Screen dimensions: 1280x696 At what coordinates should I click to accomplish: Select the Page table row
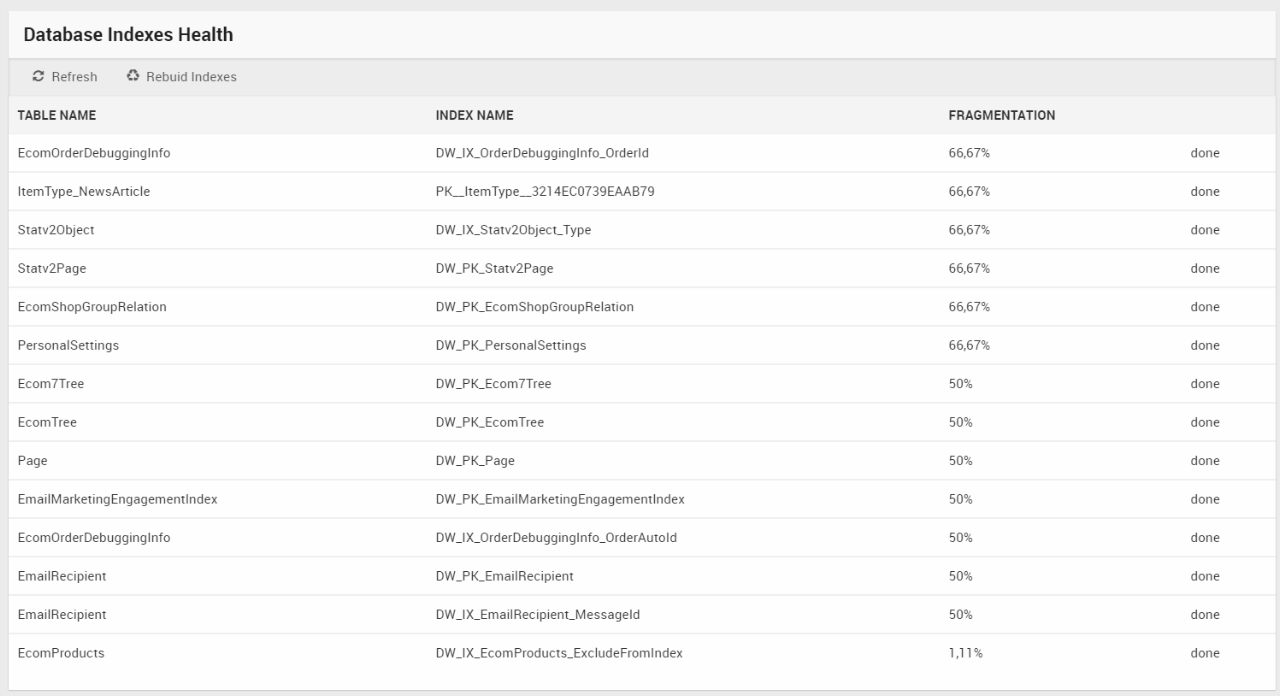tap(33, 461)
